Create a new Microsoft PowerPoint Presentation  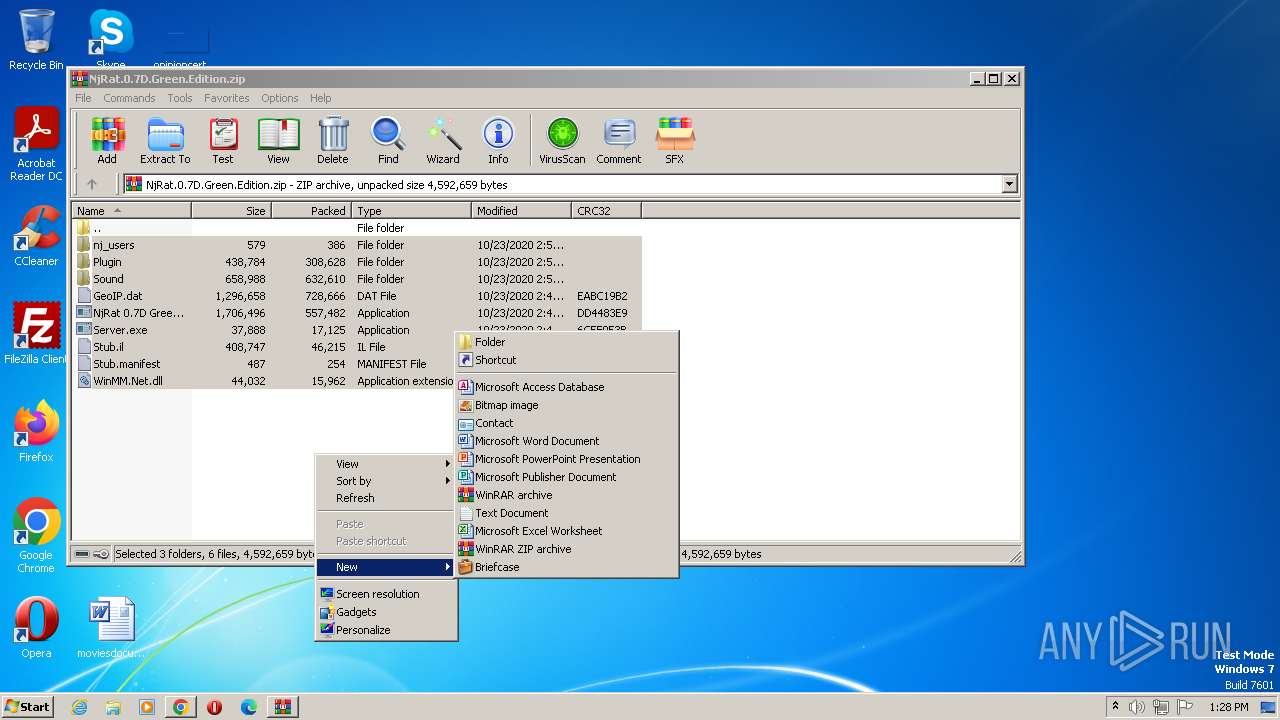click(567, 459)
